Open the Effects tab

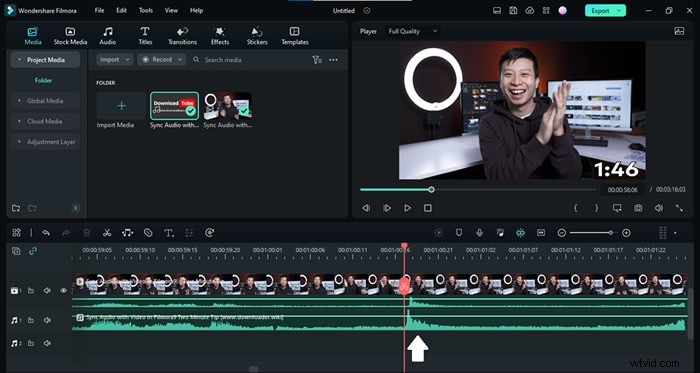click(x=220, y=36)
